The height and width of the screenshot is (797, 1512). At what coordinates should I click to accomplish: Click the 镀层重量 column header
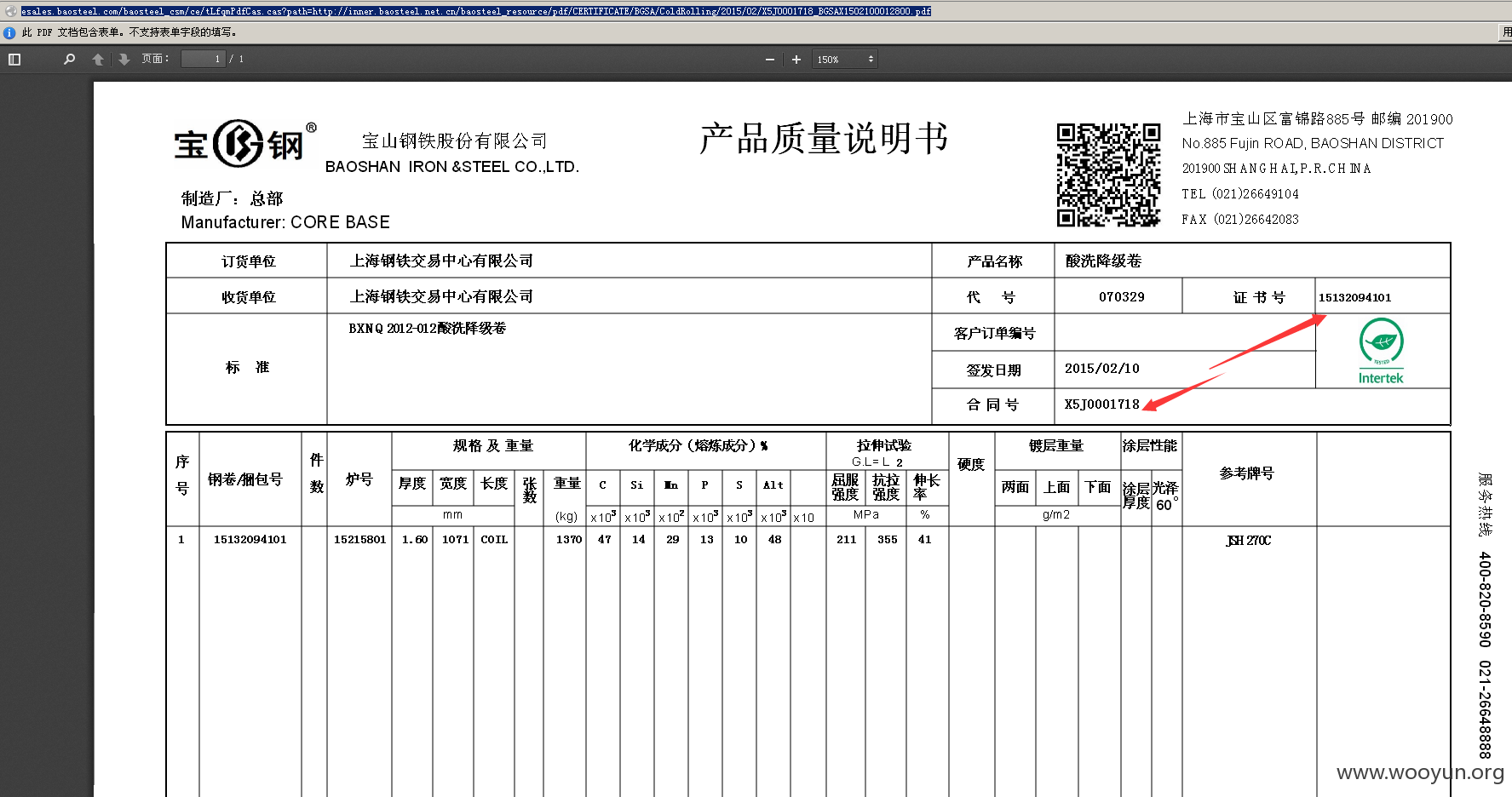pos(1056,445)
